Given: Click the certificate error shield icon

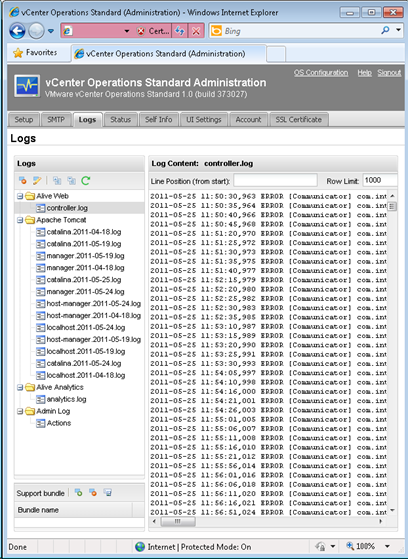Looking at the screenshot, I should [141, 31].
